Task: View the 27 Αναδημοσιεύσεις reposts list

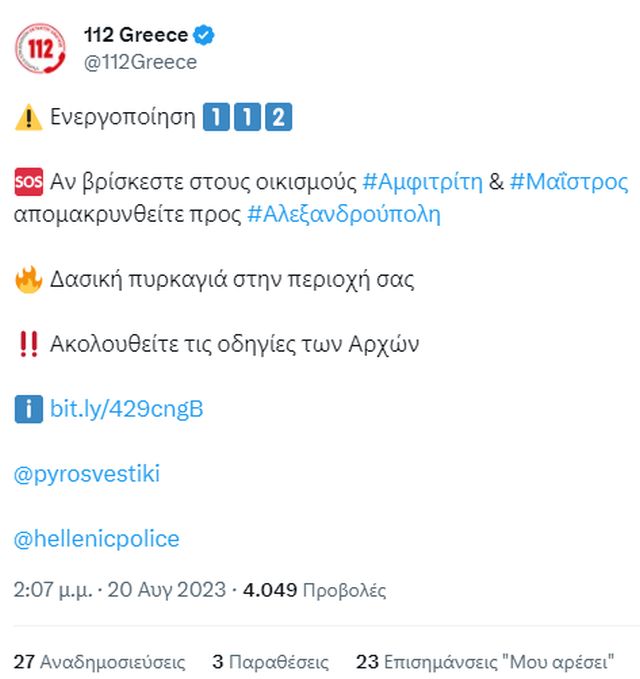Action: (100, 661)
